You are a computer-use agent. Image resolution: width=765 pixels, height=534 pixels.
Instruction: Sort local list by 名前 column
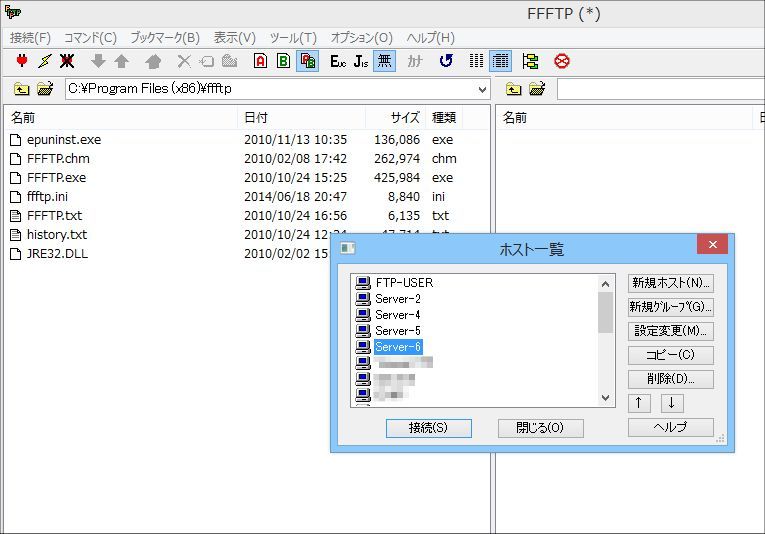pyautogui.click(x=122, y=118)
